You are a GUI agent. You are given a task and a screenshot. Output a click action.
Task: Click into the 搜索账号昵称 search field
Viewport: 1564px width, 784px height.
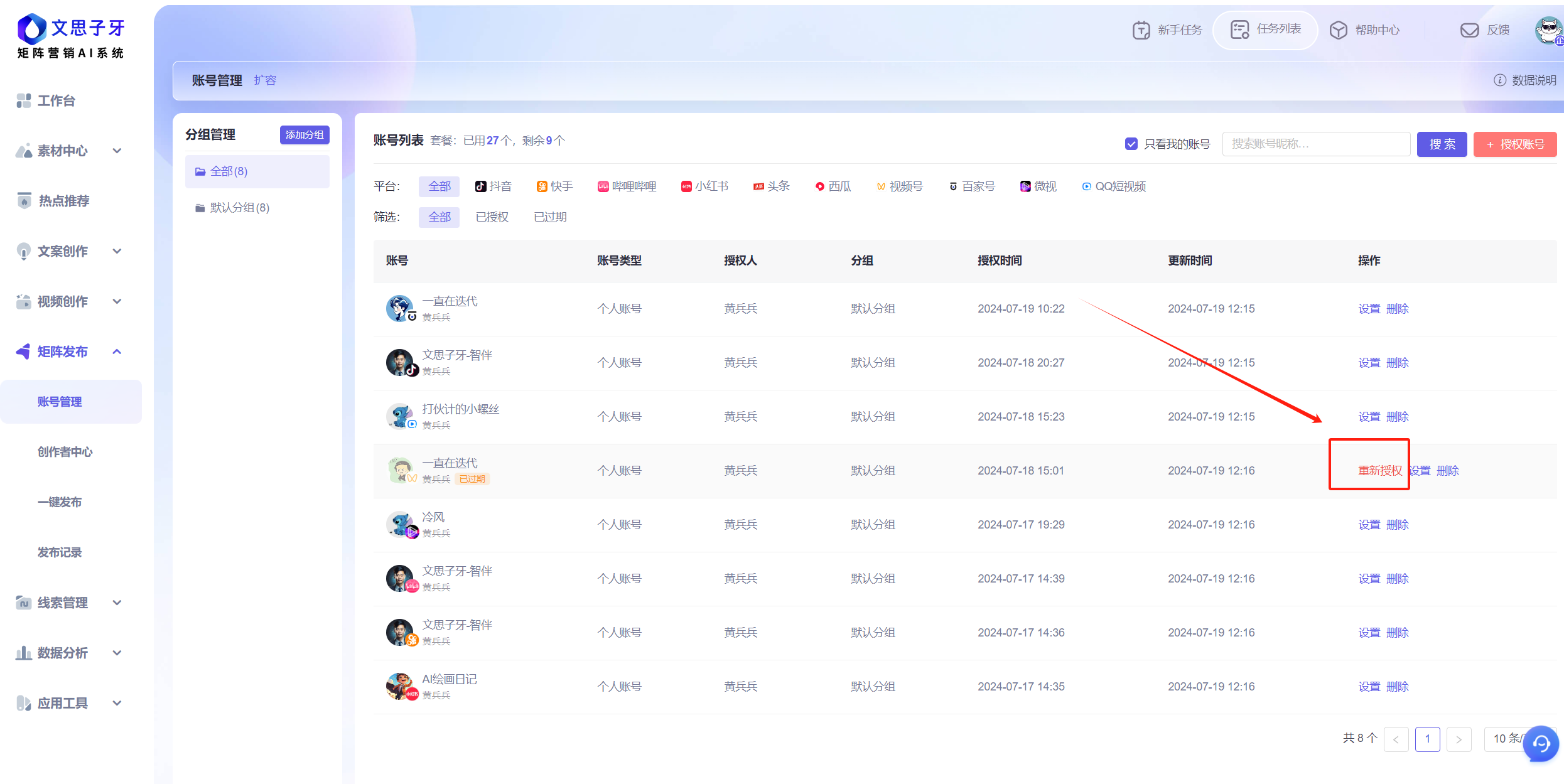[1316, 144]
